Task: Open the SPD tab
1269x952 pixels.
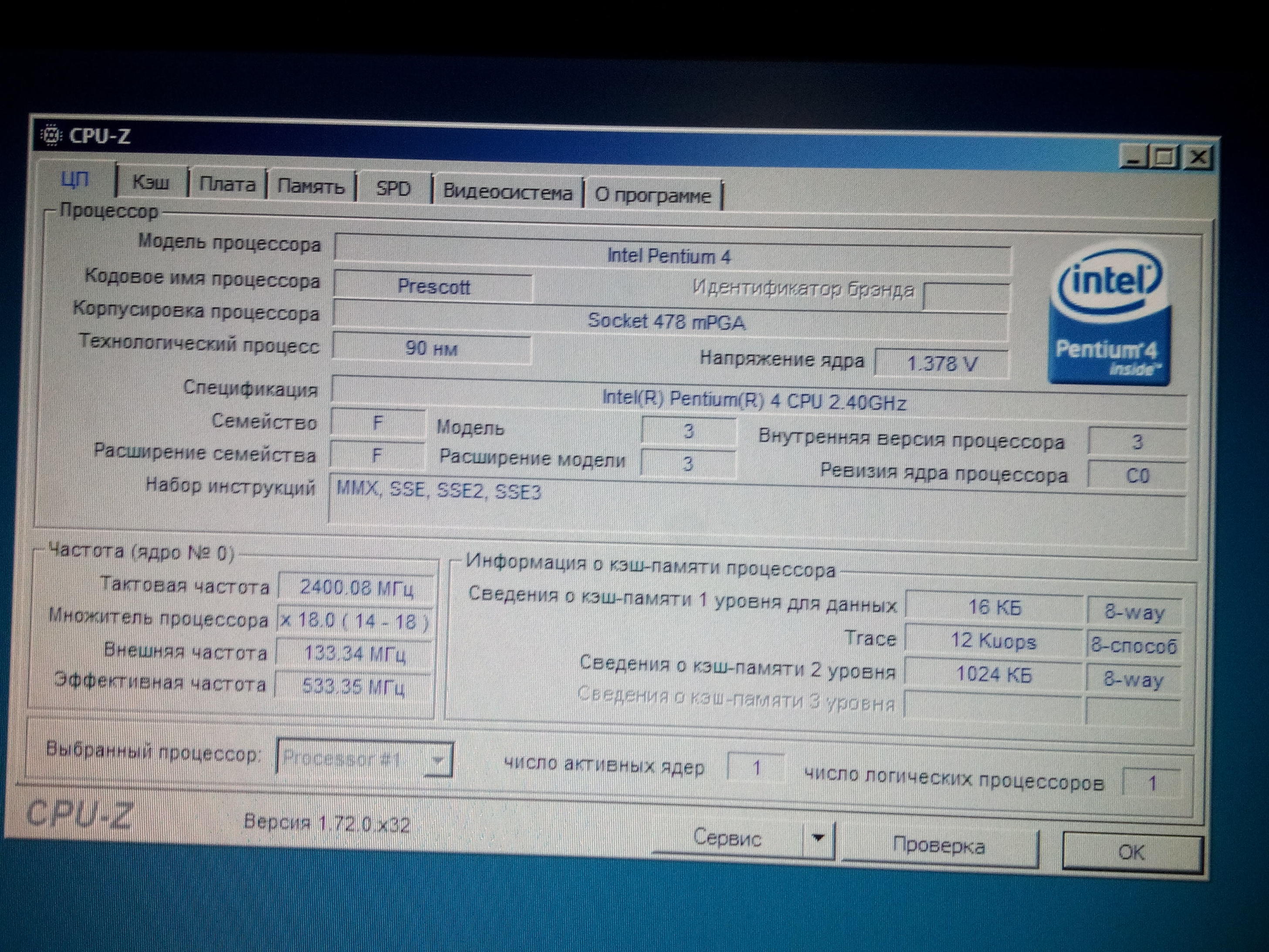Action: pos(393,189)
